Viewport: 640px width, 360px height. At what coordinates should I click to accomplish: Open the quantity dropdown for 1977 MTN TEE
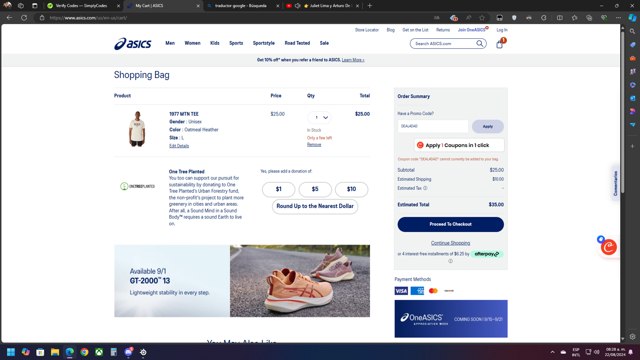click(x=320, y=118)
